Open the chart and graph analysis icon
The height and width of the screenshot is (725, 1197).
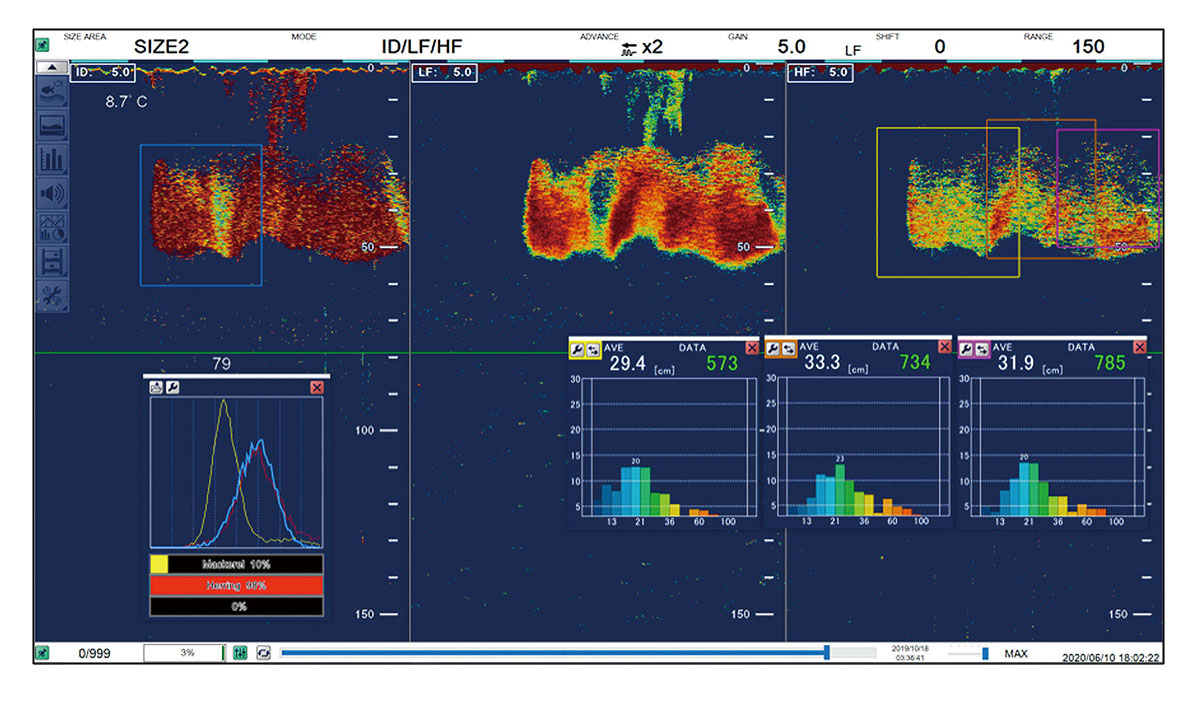click(51, 227)
